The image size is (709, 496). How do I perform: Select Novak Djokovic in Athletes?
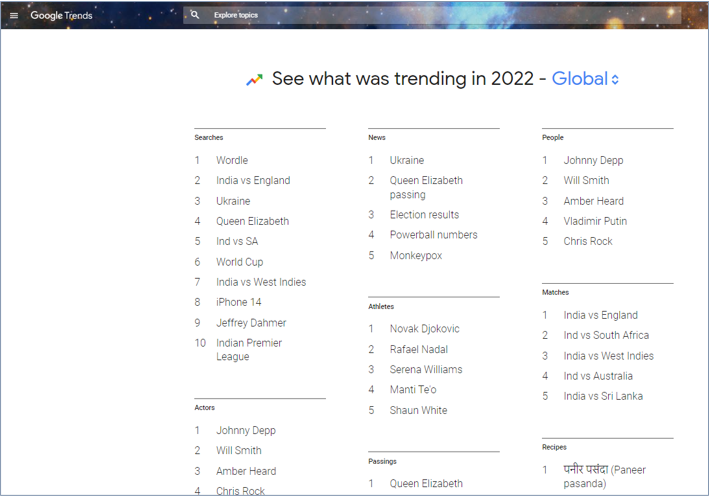tap(425, 329)
